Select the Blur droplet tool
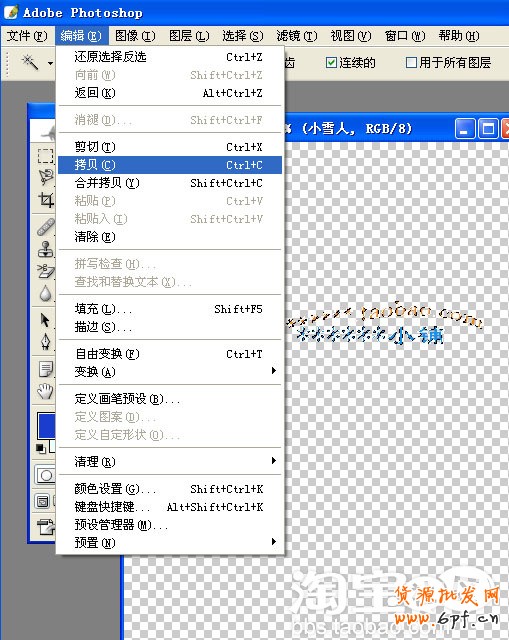 coord(46,293)
